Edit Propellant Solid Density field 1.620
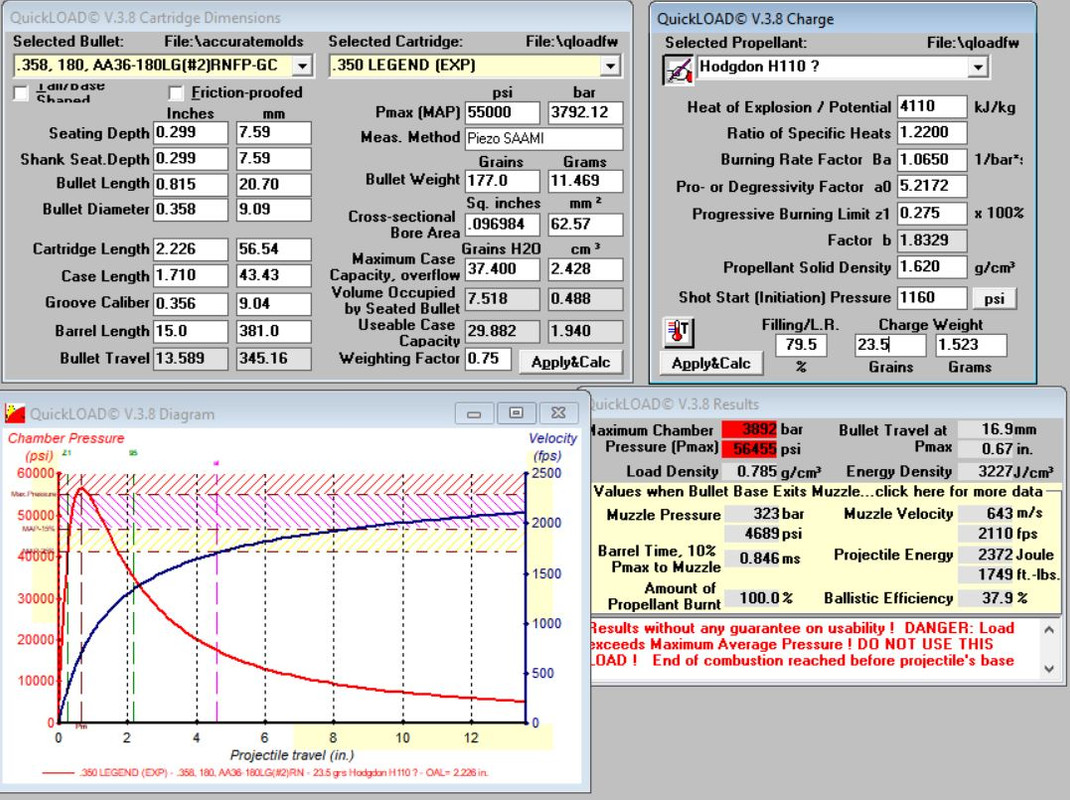The height and width of the screenshot is (800, 1070). 932,267
